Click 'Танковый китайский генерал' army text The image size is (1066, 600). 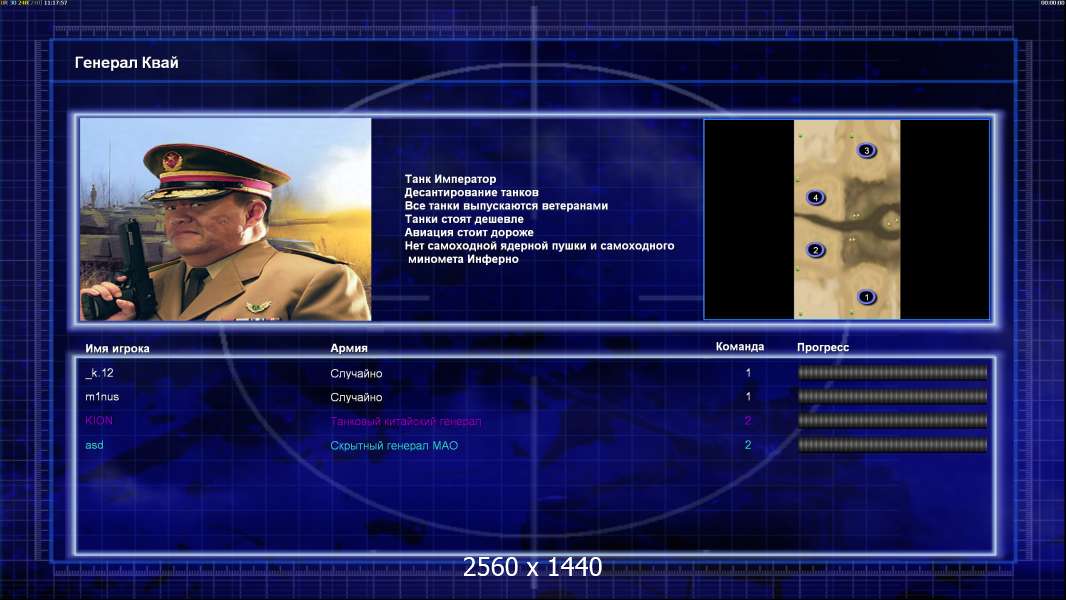click(x=406, y=421)
